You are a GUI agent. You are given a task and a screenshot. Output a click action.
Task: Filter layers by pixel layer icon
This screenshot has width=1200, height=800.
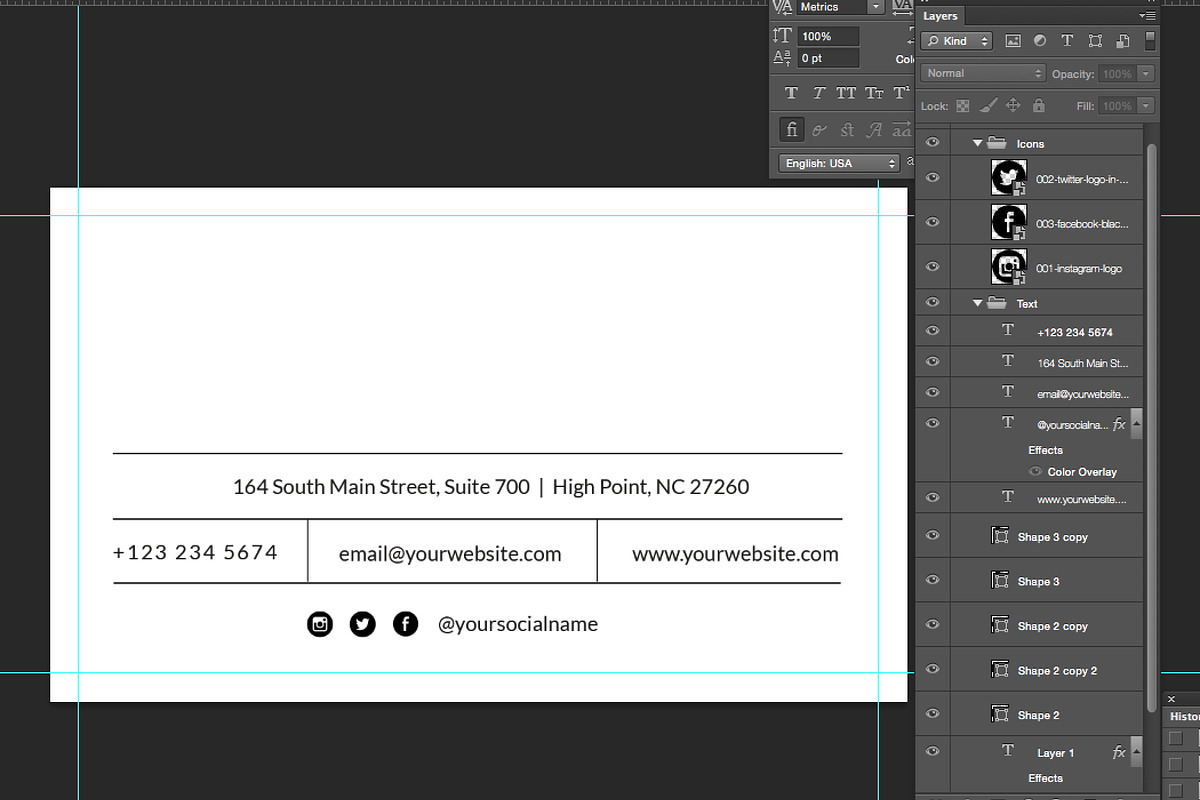click(x=1013, y=41)
